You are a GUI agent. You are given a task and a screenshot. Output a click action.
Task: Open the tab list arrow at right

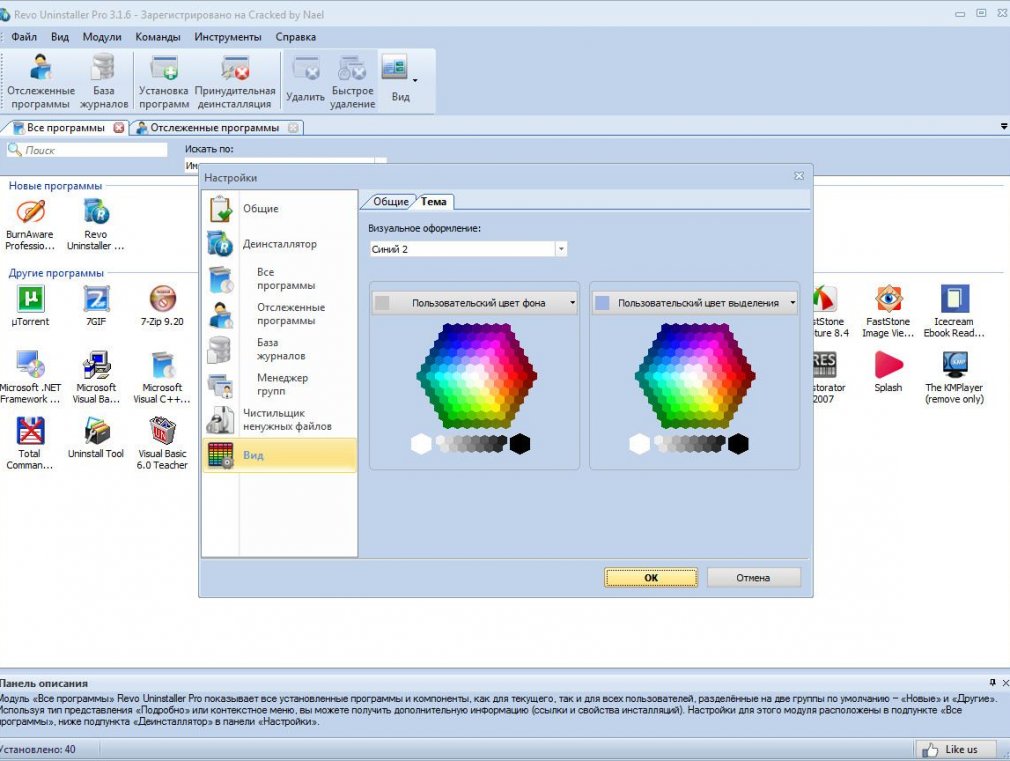(1004, 127)
